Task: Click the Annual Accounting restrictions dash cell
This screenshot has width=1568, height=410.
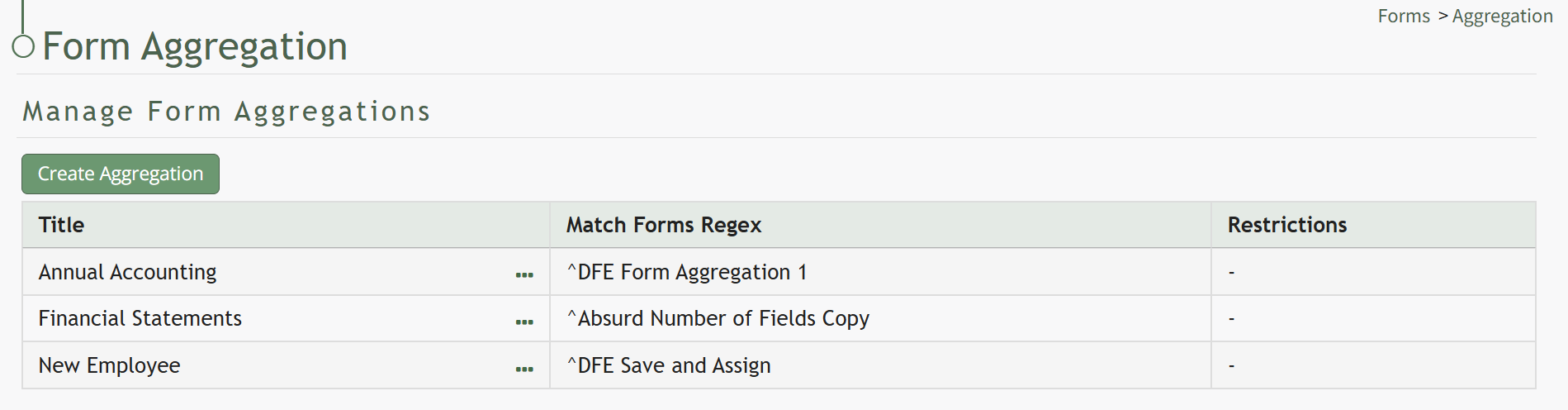Action: pos(1232,273)
